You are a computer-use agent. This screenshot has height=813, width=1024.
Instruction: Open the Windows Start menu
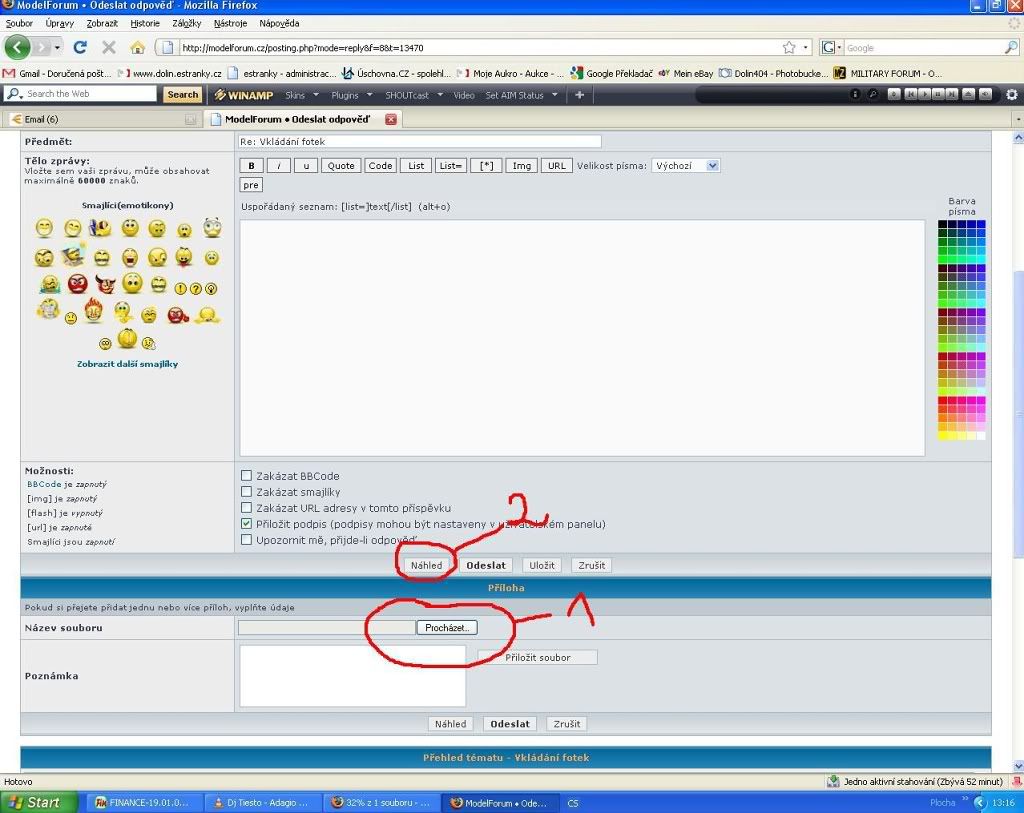[x=37, y=803]
